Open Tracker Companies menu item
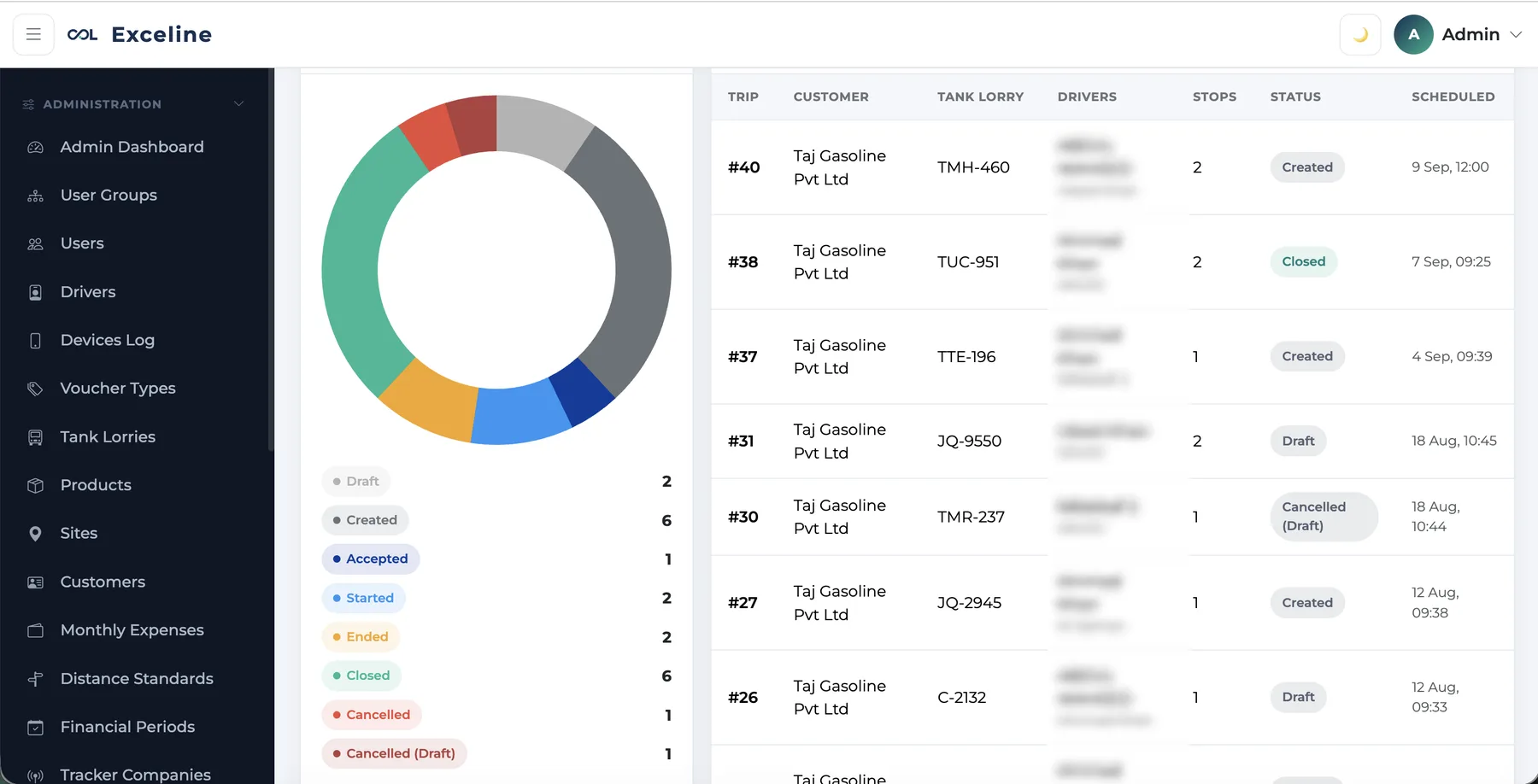The height and width of the screenshot is (784, 1538). 135,774
